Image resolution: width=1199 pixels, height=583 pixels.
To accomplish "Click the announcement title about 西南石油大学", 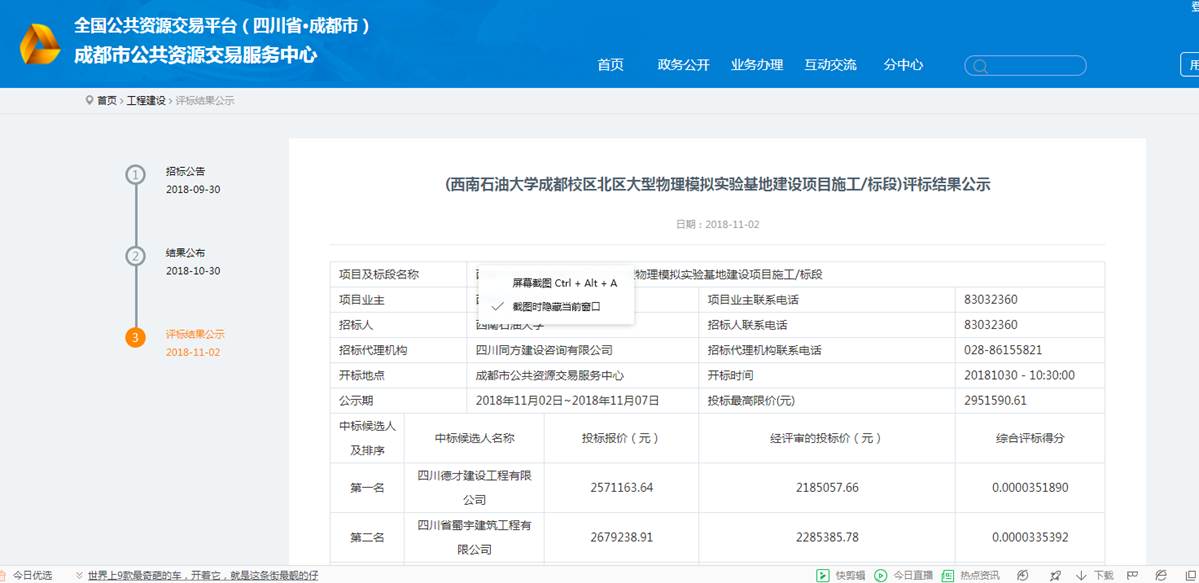I will pos(717,184).
